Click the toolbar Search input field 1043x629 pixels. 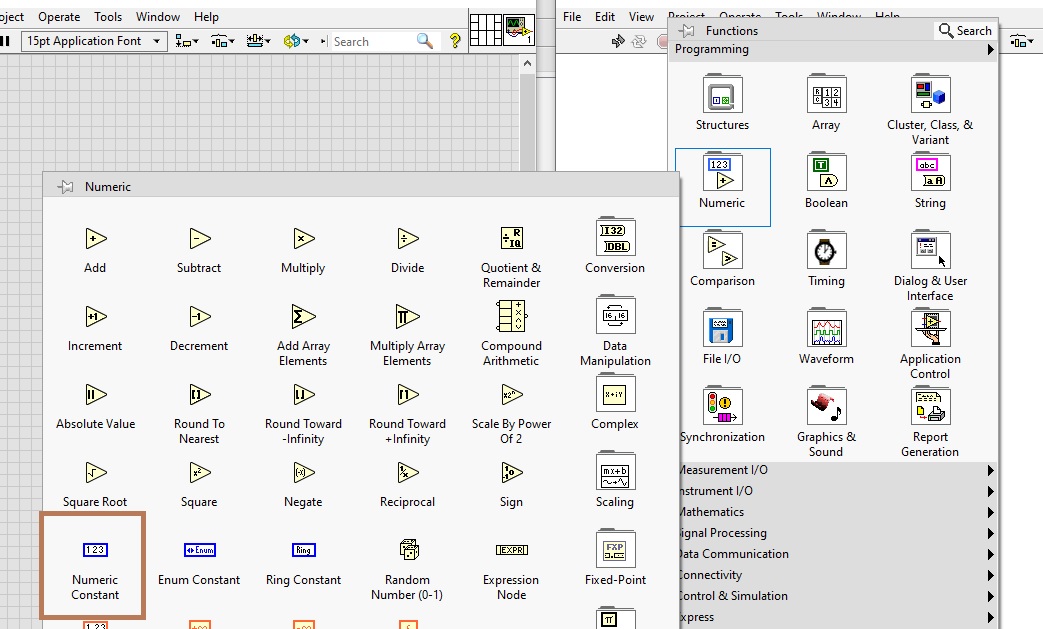pyautogui.click(x=372, y=41)
